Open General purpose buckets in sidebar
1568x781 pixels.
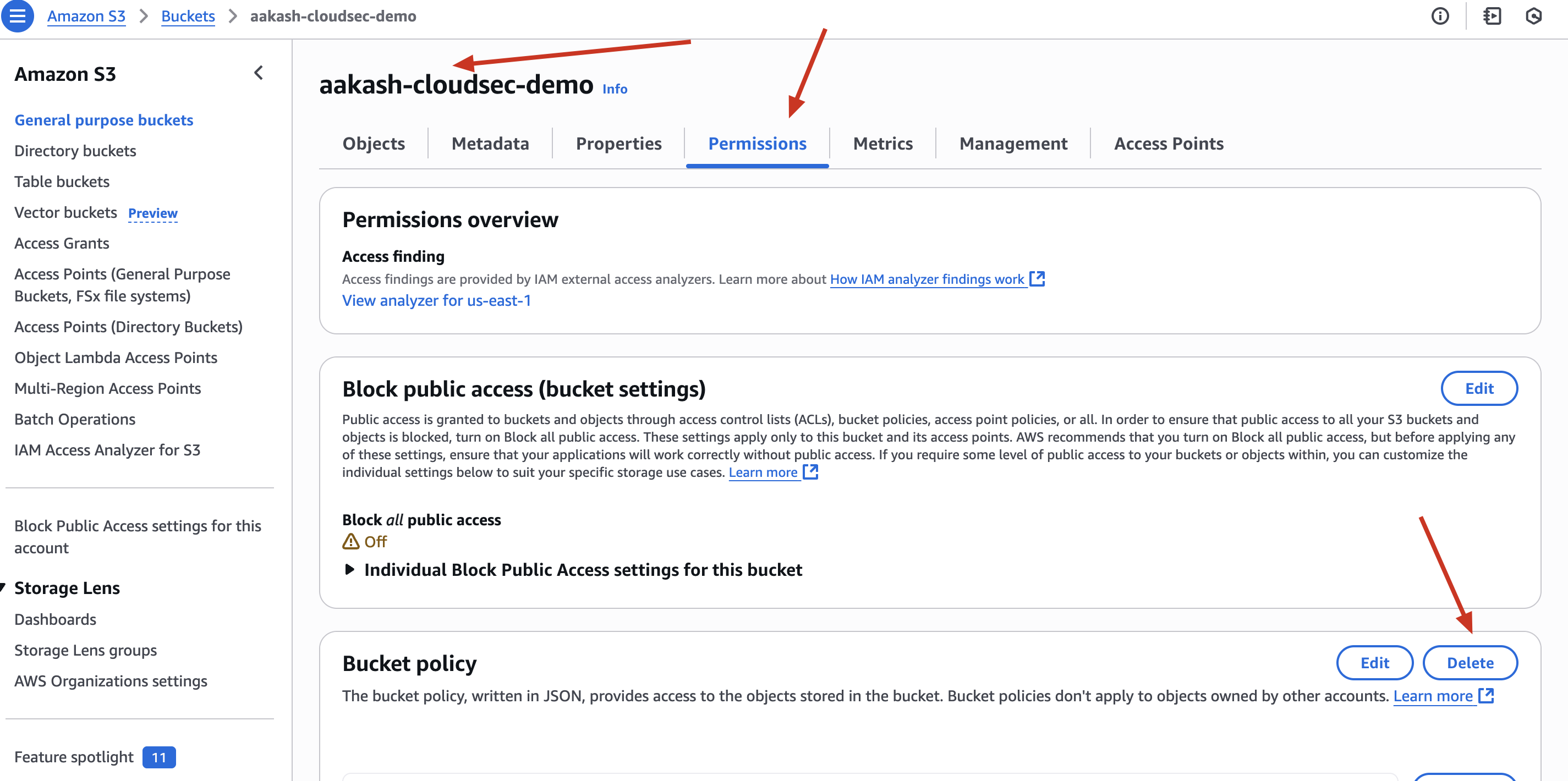tap(104, 120)
